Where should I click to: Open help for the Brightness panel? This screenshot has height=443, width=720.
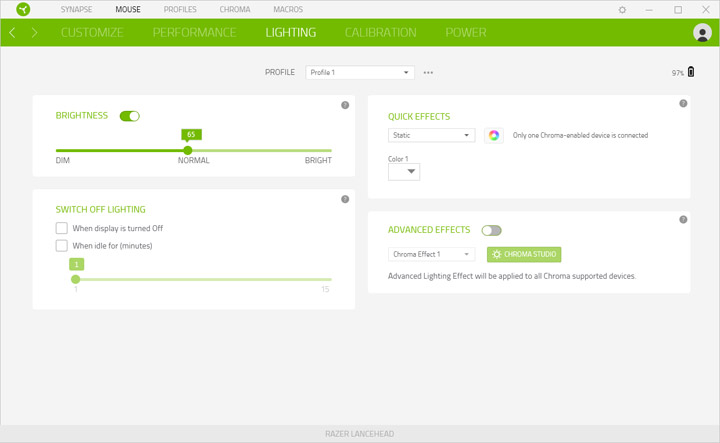coord(345,105)
